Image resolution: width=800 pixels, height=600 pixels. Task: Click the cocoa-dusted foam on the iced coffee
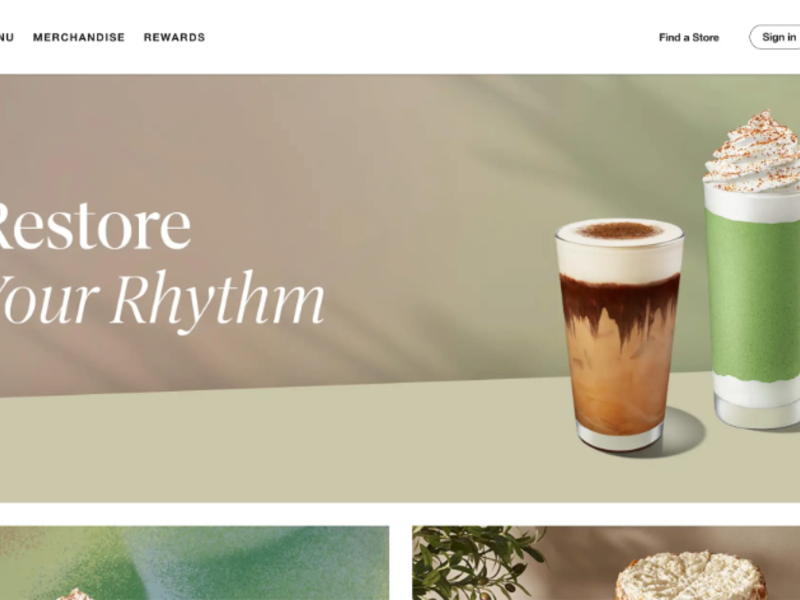click(x=619, y=231)
